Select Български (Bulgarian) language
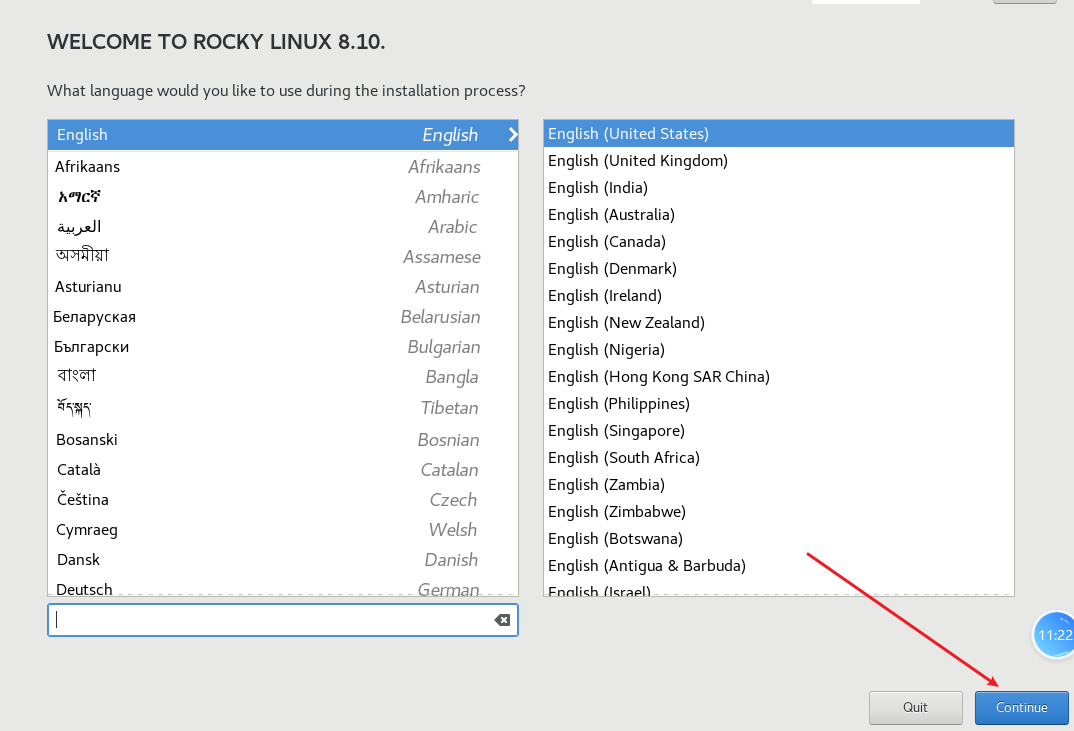Image resolution: width=1074 pixels, height=731 pixels. pyautogui.click(x=283, y=347)
